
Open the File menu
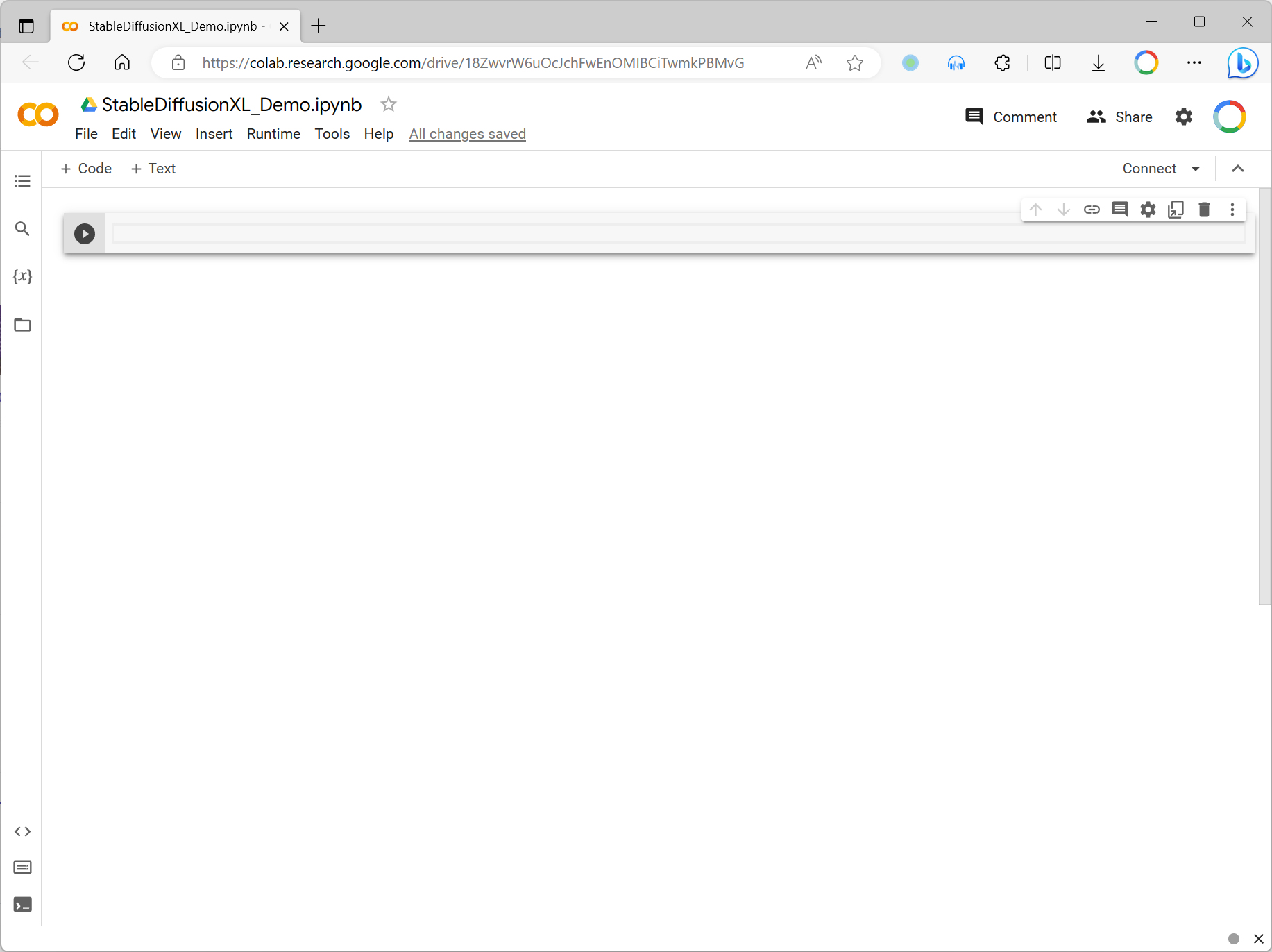point(86,134)
